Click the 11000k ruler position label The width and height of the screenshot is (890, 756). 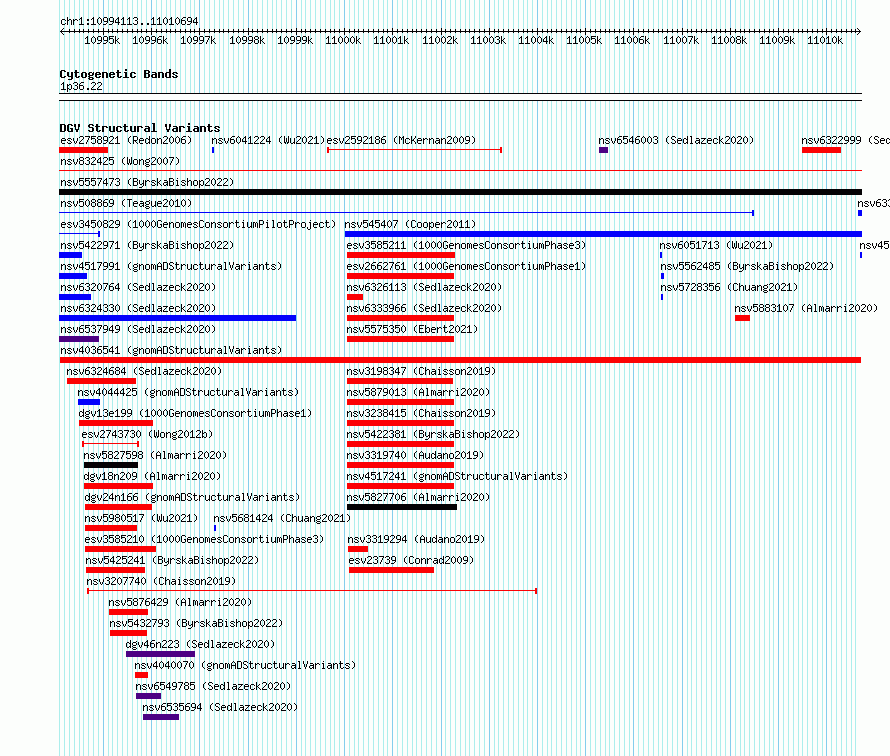point(343,40)
